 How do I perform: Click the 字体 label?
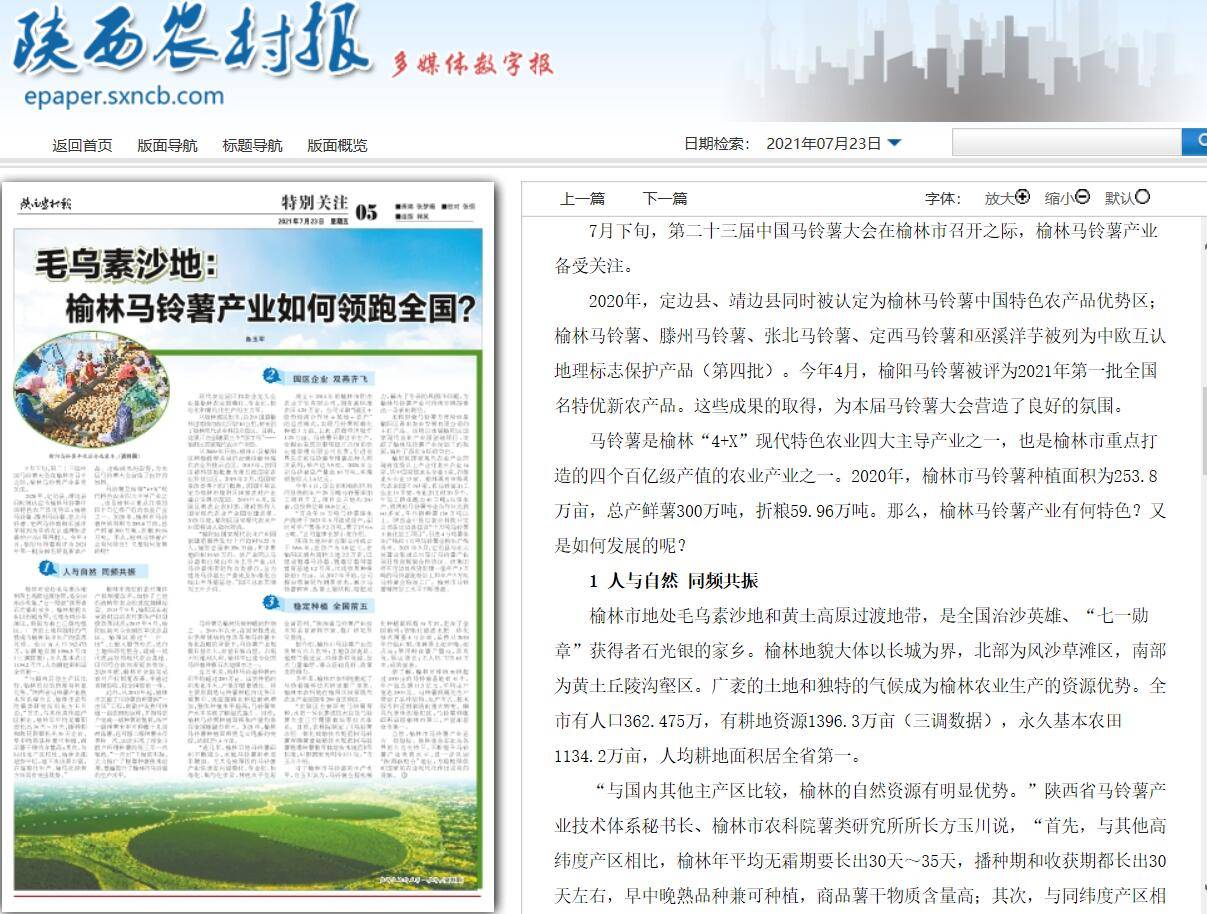pyautogui.click(x=944, y=198)
